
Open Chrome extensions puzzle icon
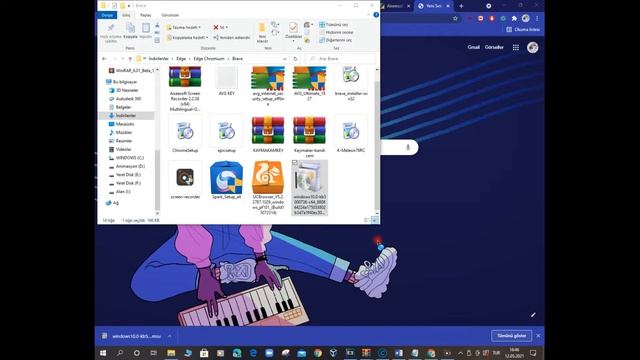coord(514,18)
